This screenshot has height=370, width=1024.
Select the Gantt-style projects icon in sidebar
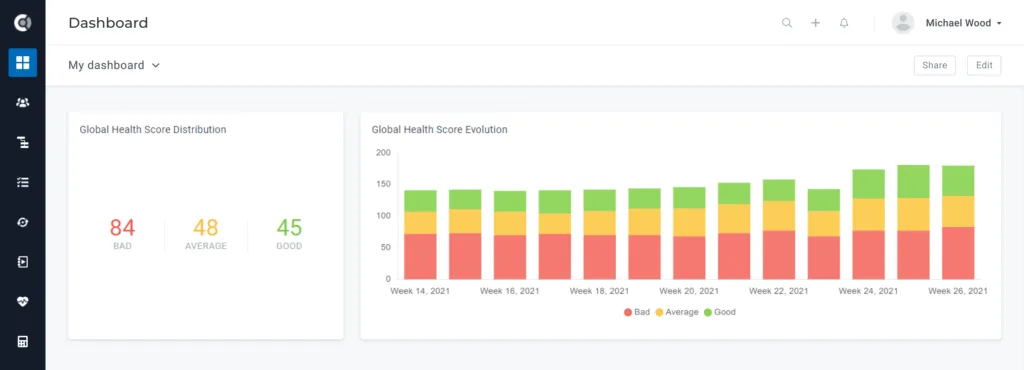[x=23, y=142]
